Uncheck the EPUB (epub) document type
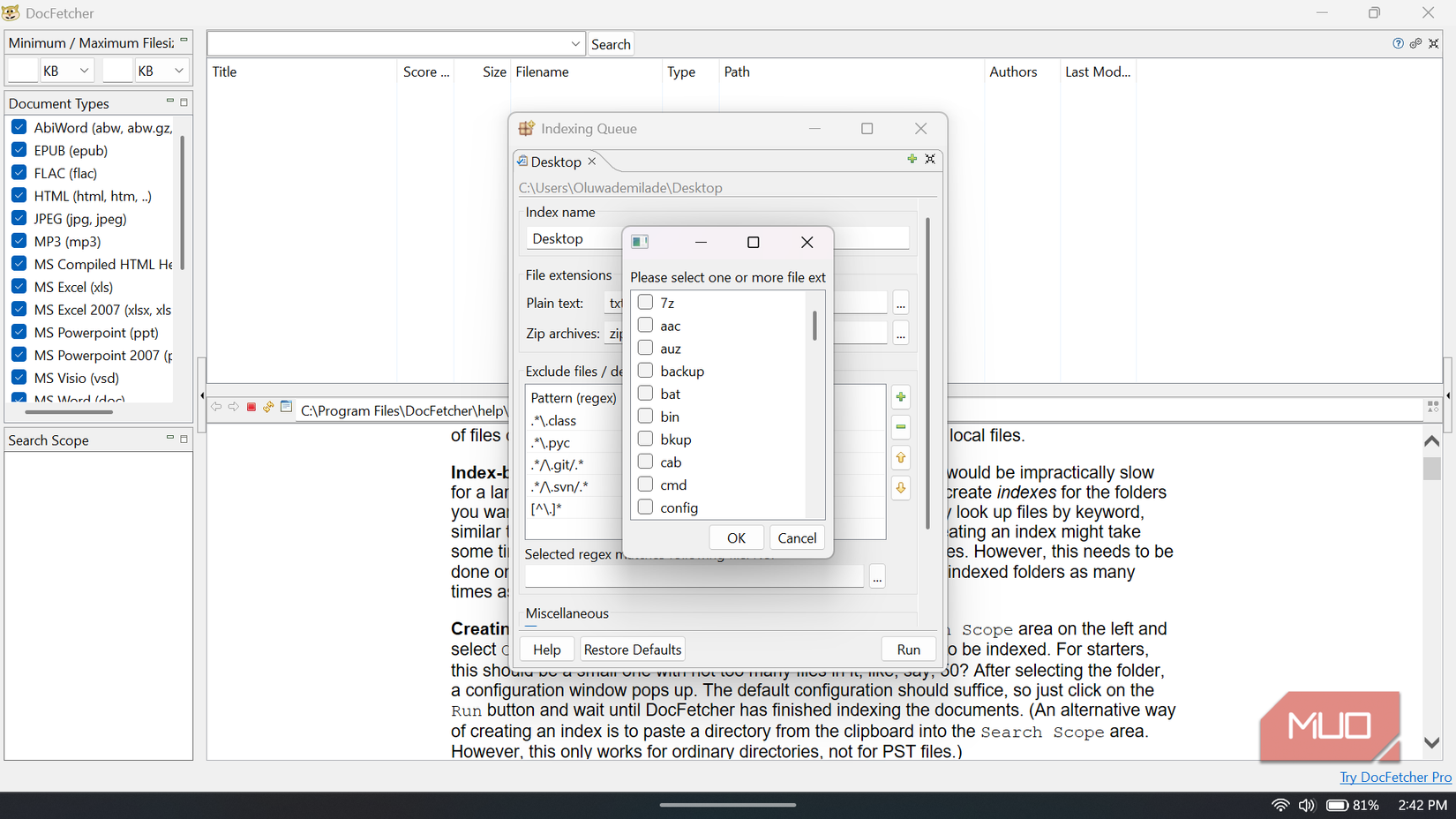The width and height of the screenshot is (1456, 819). 19,150
